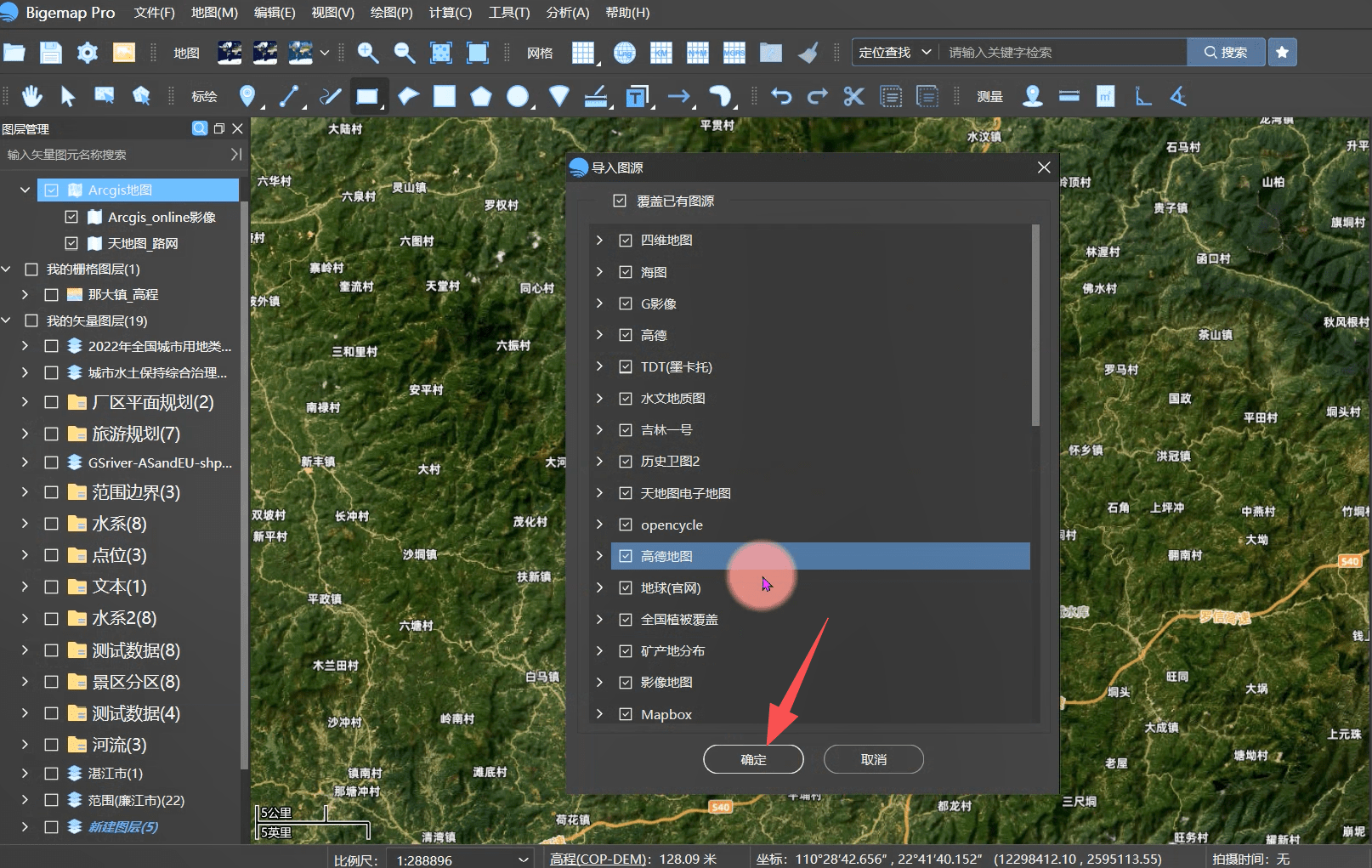Collapse the Arcgis地图 layer group

click(x=25, y=190)
